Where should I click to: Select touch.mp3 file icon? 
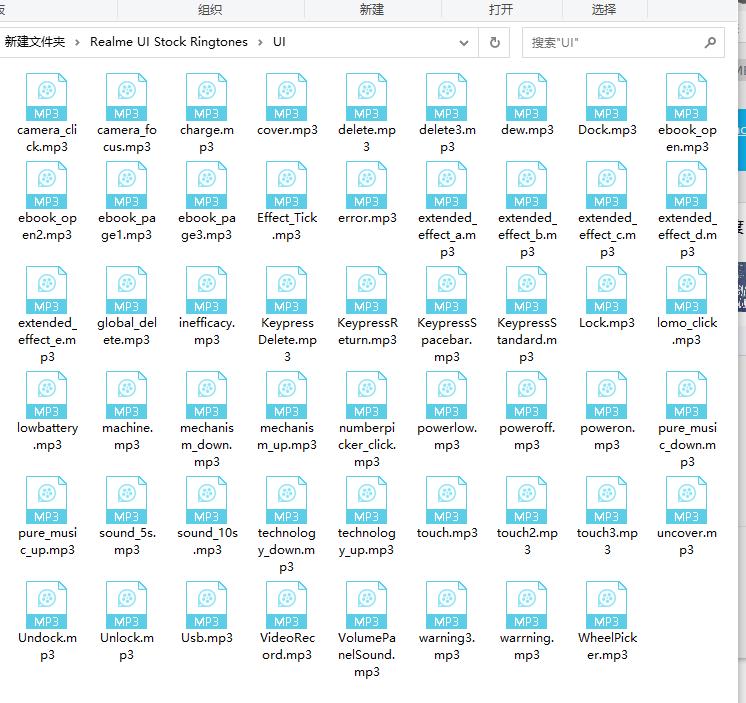point(446,500)
